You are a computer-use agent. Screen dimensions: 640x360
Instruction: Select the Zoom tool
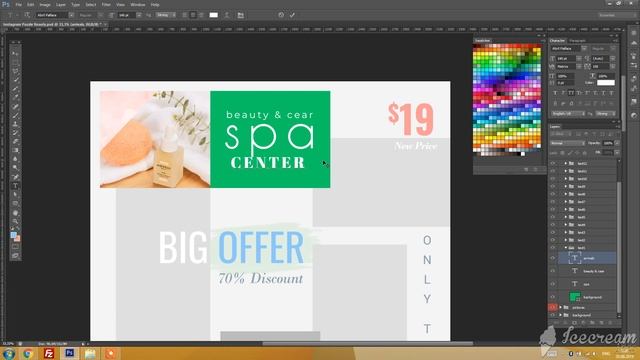point(15,221)
